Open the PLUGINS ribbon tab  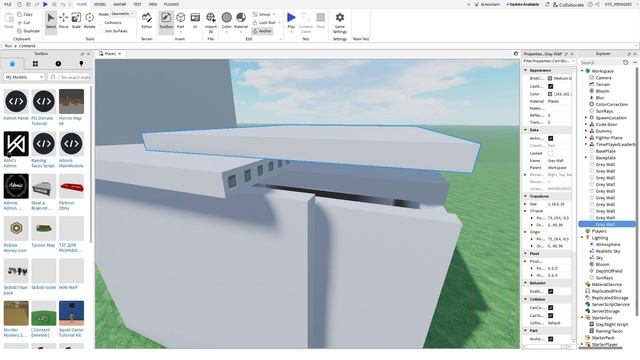pos(171,4)
